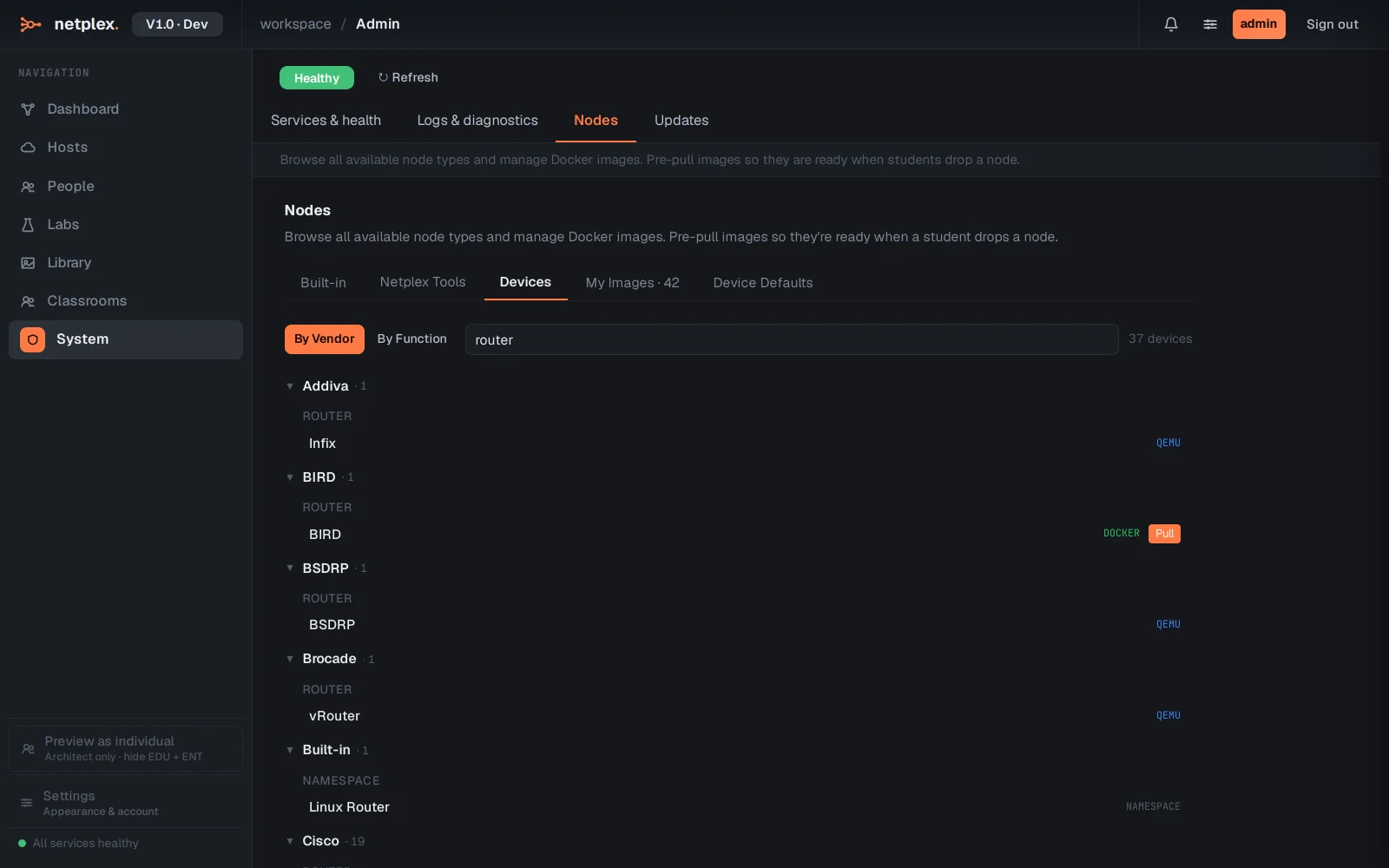Screen dimensions: 1389x868
Task: Click the orange System icon
Action: tap(32, 339)
